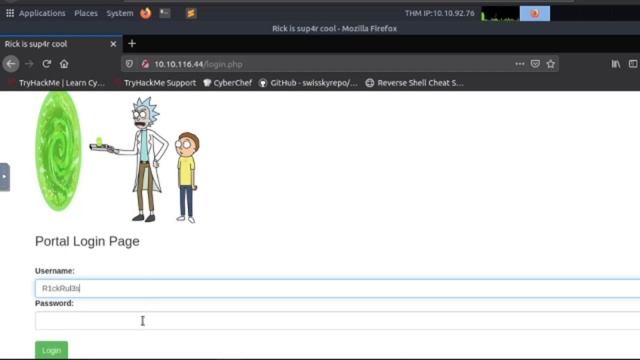This screenshot has width=640, height=360.
Task: Click the Applications grid icon
Action: point(10,13)
